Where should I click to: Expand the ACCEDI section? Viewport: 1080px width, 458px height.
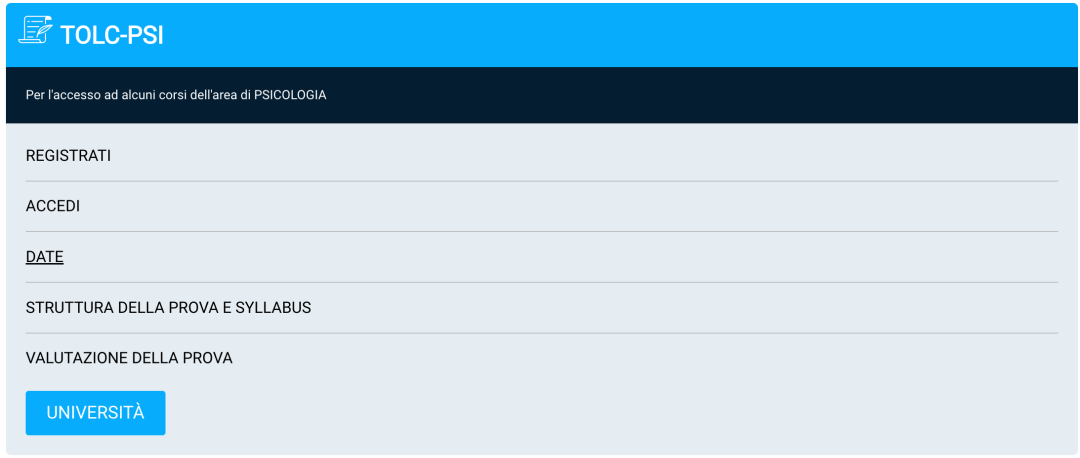click(x=53, y=206)
